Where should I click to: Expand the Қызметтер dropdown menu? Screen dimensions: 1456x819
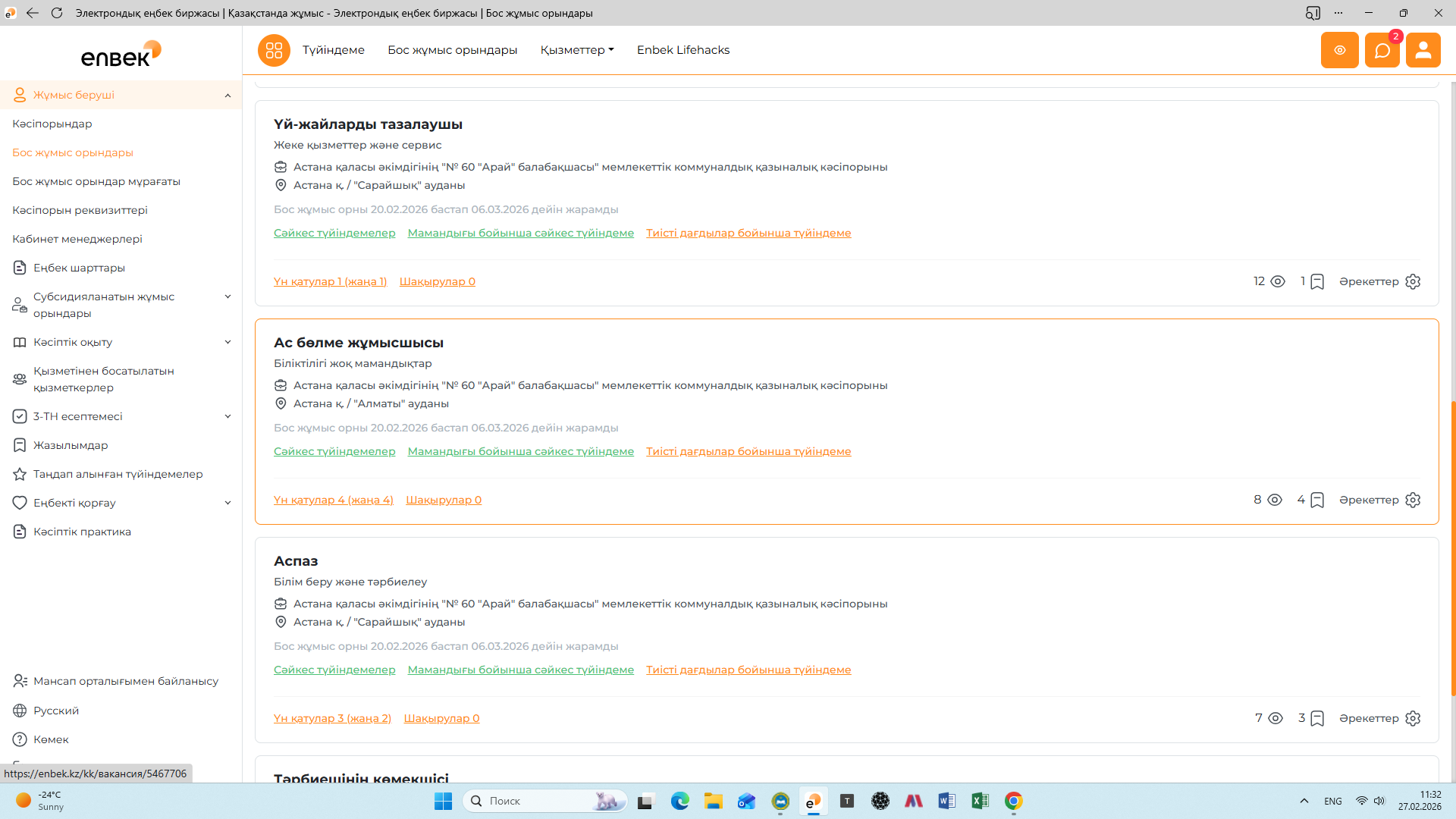click(x=576, y=50)
